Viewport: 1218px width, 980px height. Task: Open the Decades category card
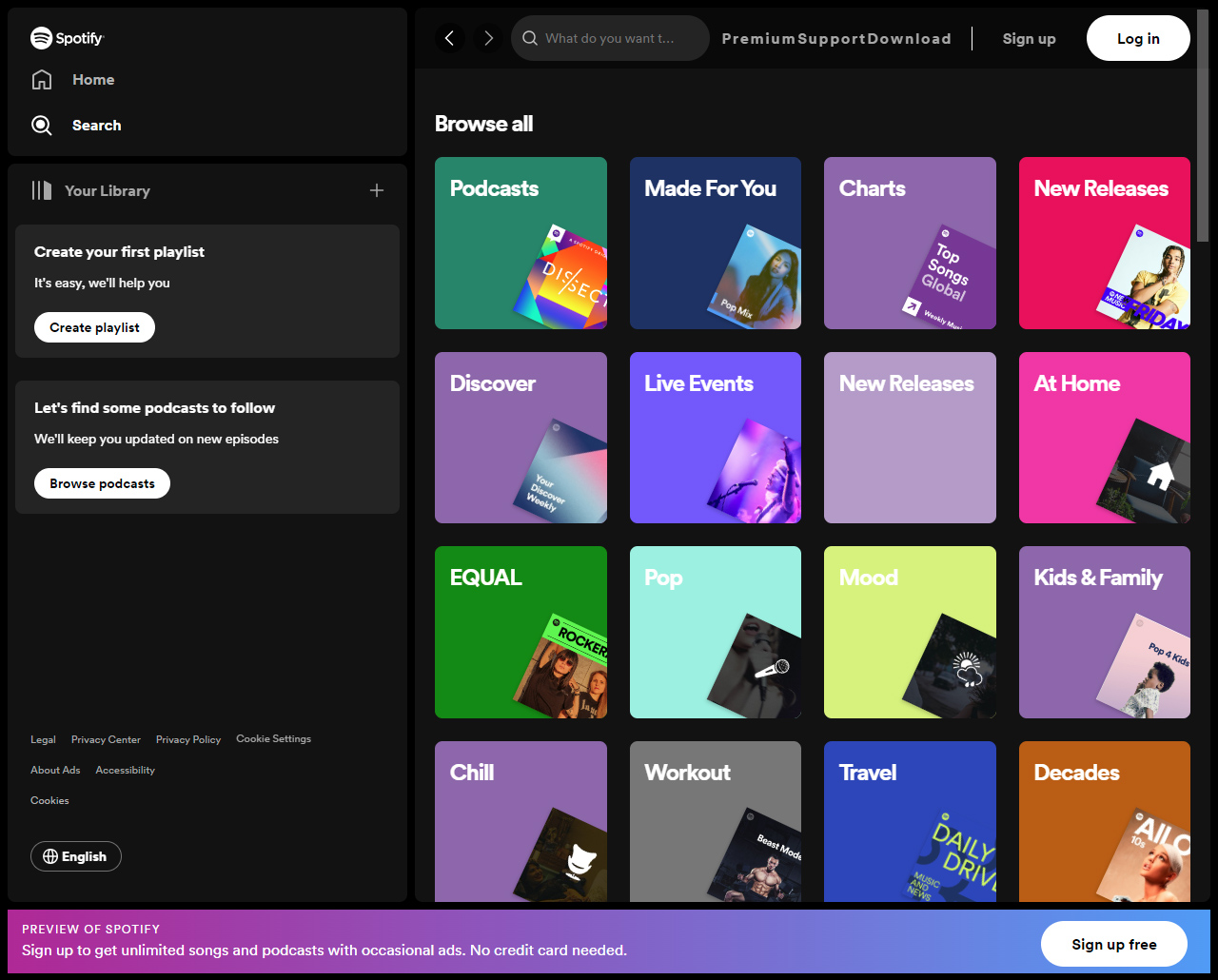pyautogui.click(x=1105, y=822)
